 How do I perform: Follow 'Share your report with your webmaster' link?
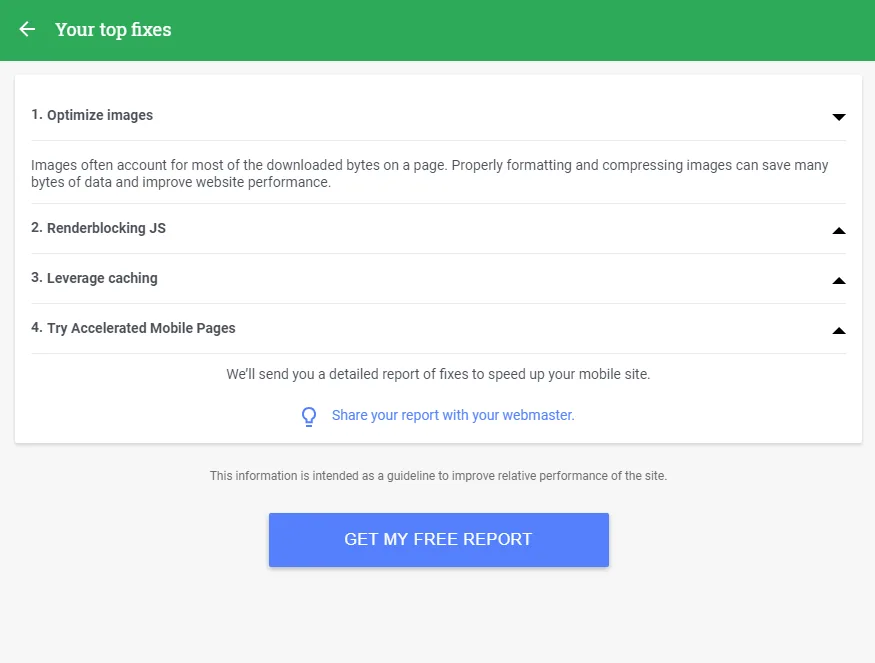click(x=453, y=415)
